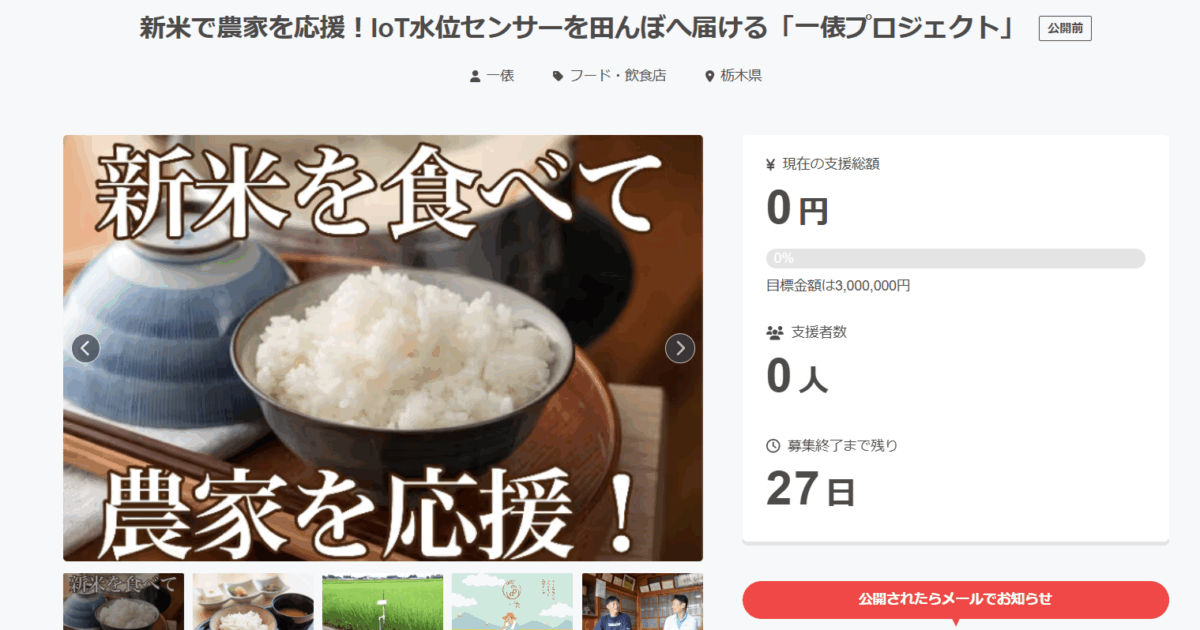Image resolution: width=1200 pixels, height=630 pixels.
Task: Click the tag icon beside フード・飲食店
Action: (x=558, y=76)
